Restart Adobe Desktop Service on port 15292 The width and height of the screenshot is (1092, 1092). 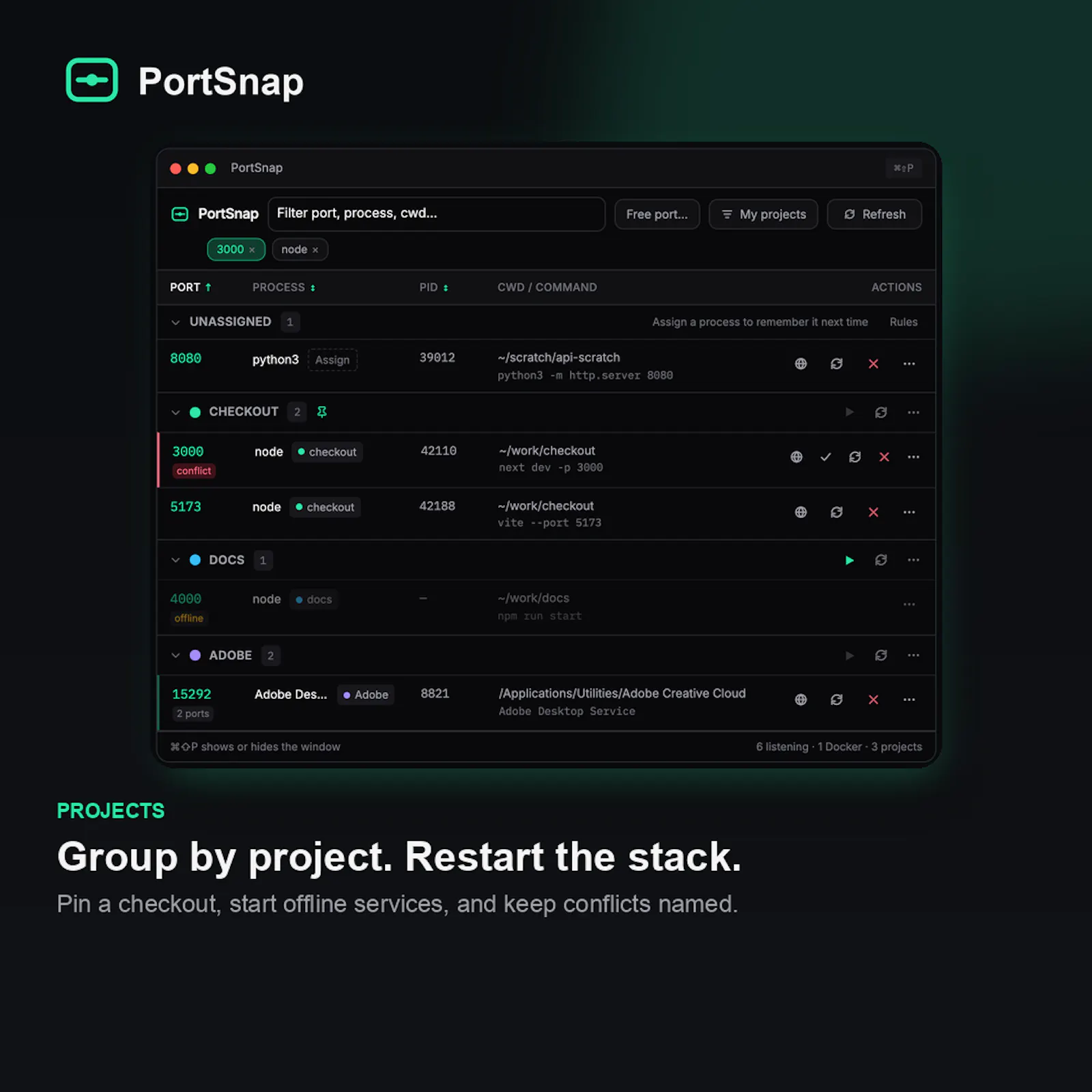coord(836,700)
